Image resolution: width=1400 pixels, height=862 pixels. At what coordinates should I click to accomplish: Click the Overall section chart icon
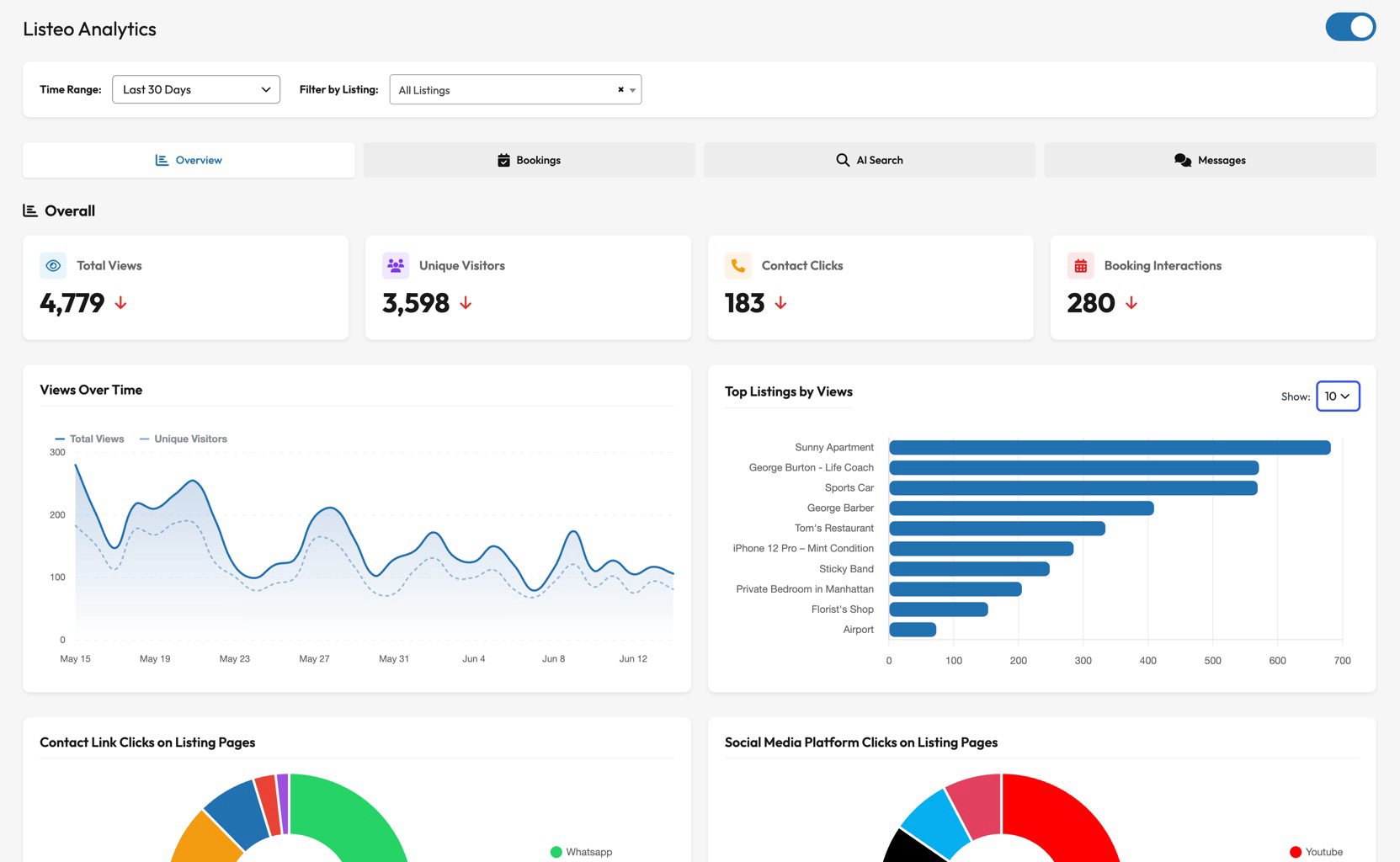pos(30,210)
